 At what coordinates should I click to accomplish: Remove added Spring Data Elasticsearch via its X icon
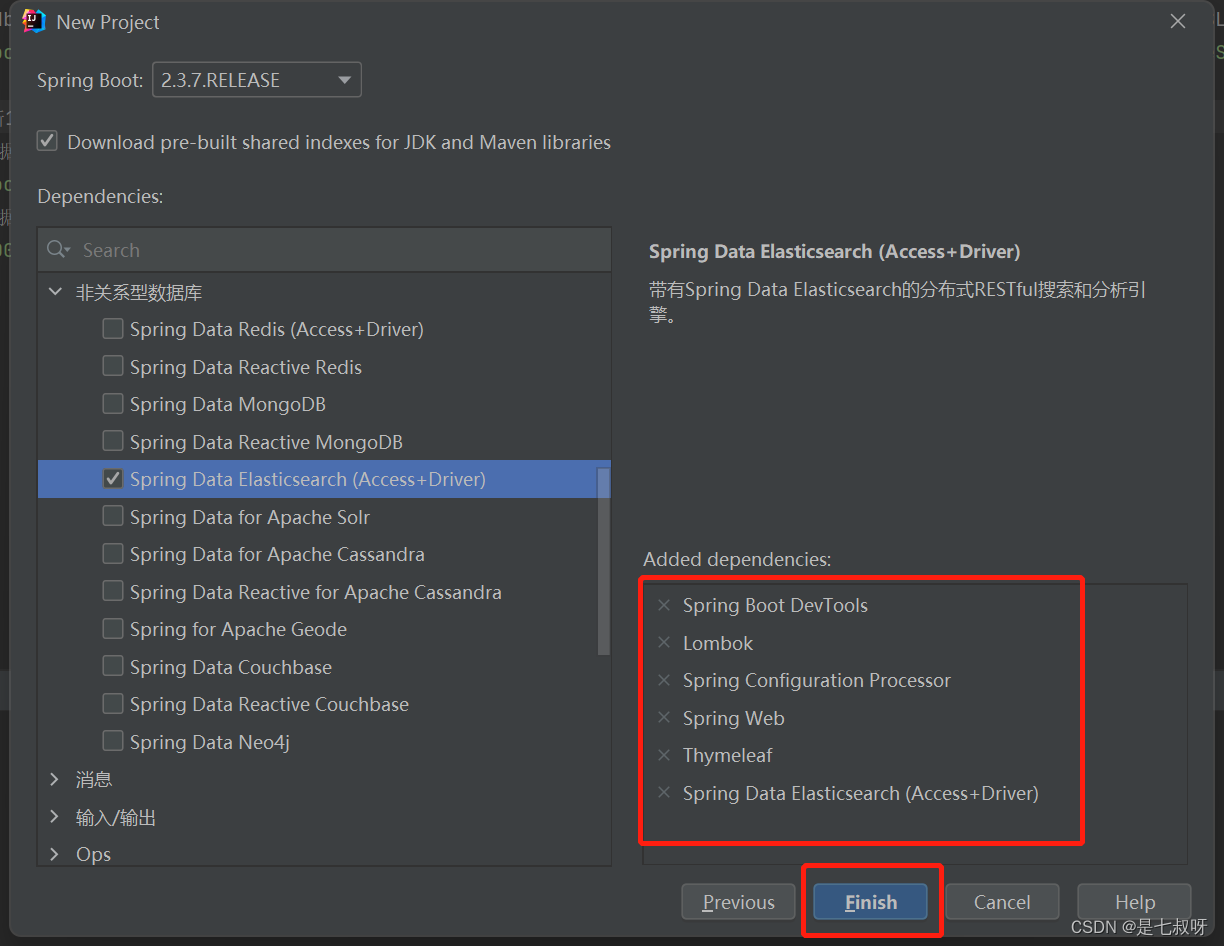(664, 793)
